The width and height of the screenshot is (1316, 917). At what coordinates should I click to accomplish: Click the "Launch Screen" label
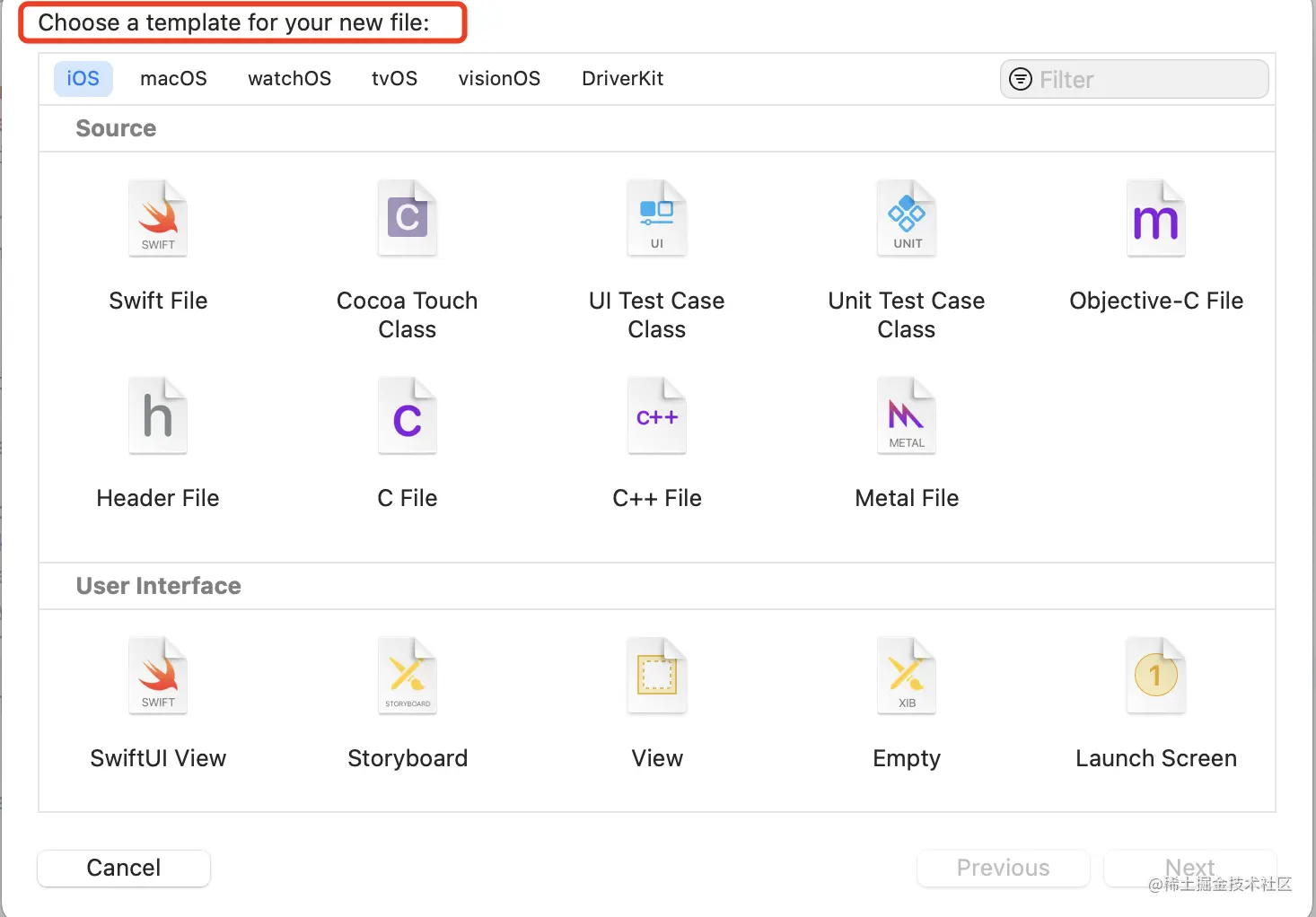point(1156,758)
